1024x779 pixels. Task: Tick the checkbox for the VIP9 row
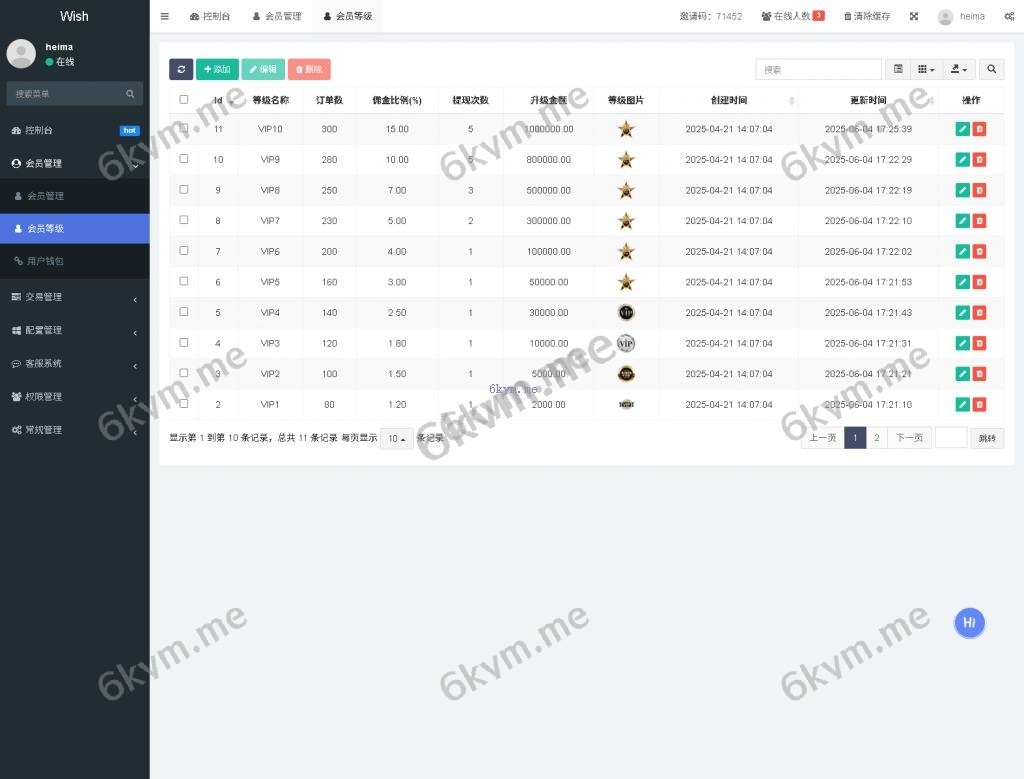point(184,159)
